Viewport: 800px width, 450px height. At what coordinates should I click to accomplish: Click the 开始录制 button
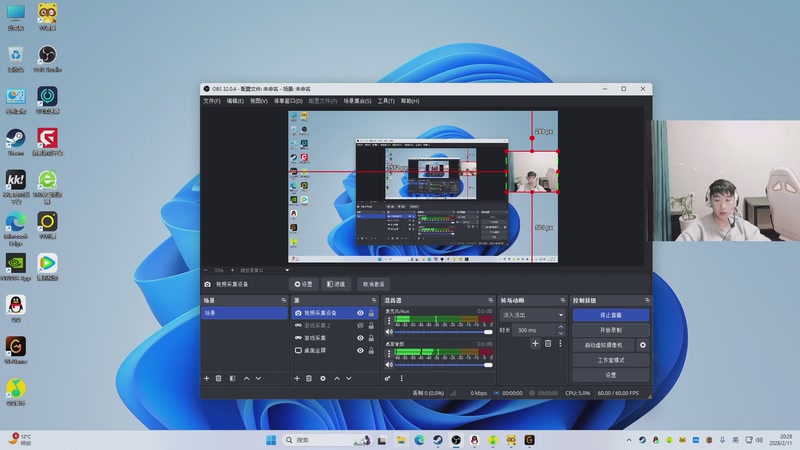(610, 329)
